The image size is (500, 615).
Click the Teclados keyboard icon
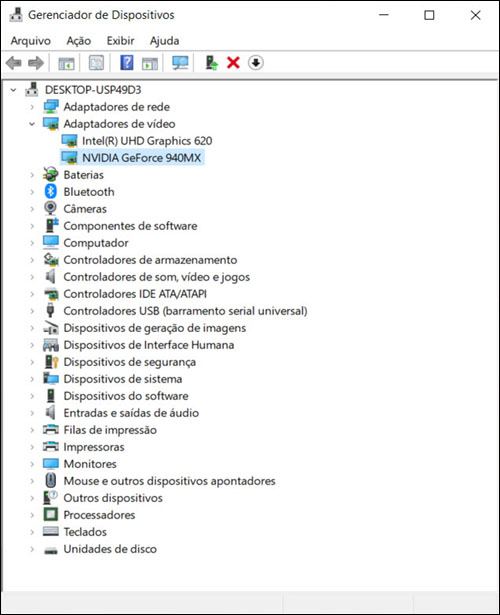point(51,531)
